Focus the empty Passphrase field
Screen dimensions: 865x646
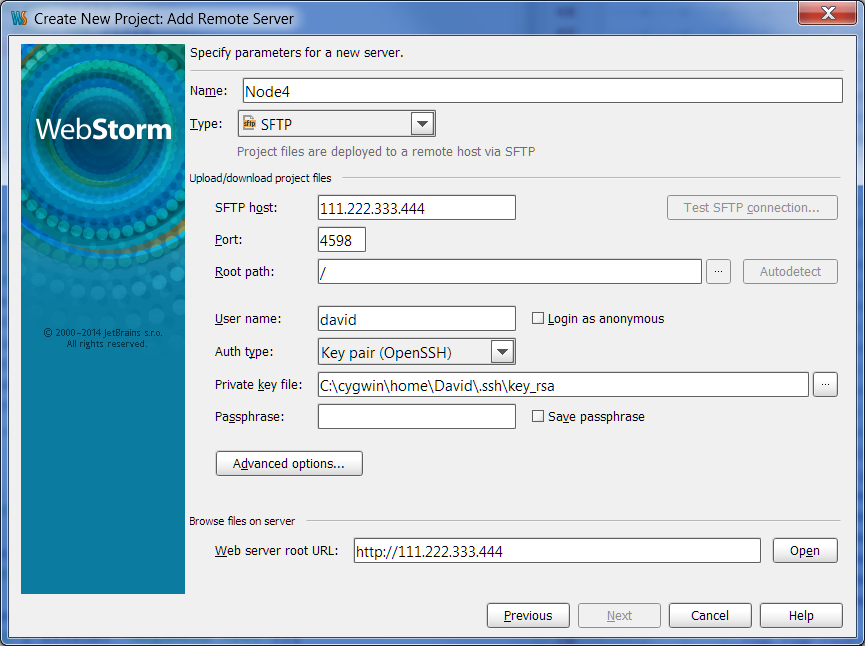pyautogui.click(x=417, y=416)
